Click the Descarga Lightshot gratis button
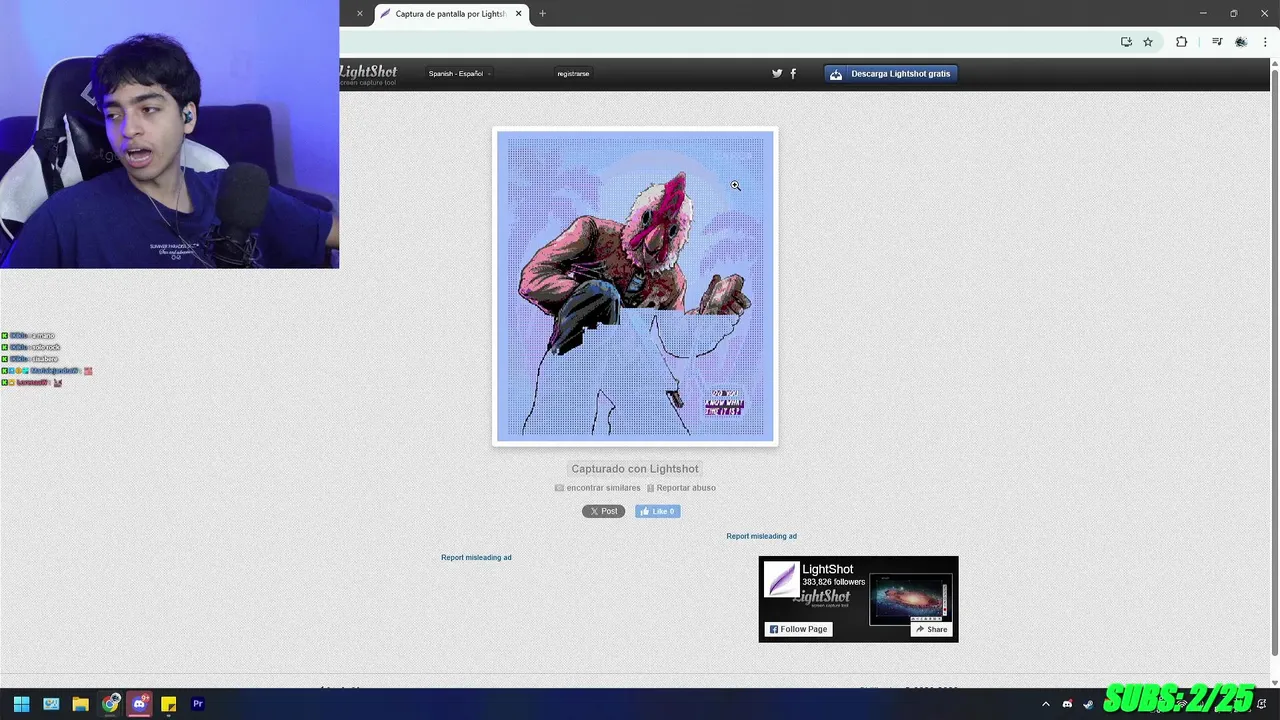The width and height of the screenshot is (1280, 720). [x=890, y=73]
